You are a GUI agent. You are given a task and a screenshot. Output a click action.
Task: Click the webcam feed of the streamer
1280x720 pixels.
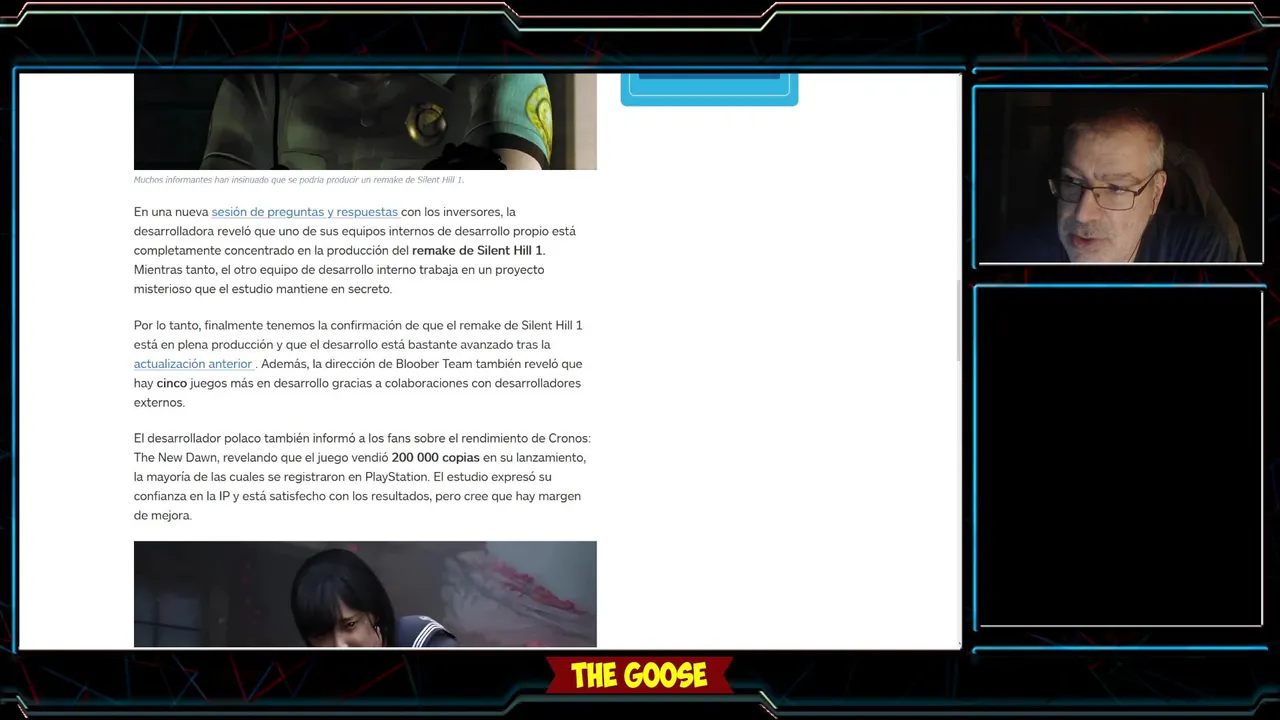pyautogui.click(x=1120, y=178)
